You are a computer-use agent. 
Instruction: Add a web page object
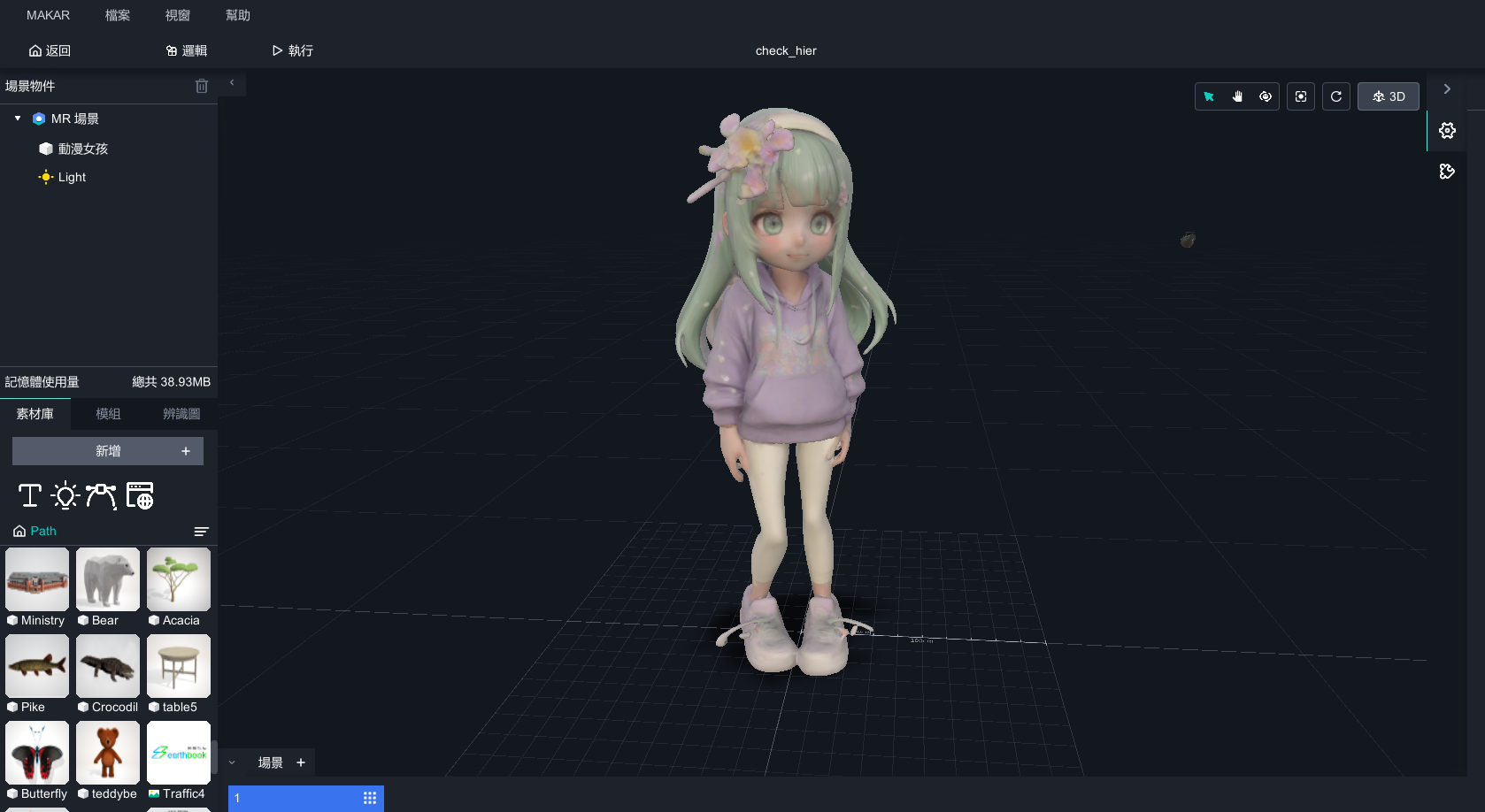[x=140, y=495]
